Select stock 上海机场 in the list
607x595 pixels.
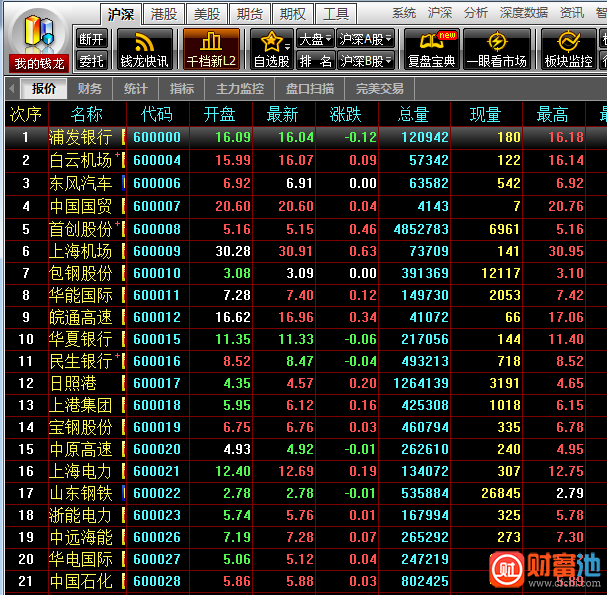click(x=81, y=251)
